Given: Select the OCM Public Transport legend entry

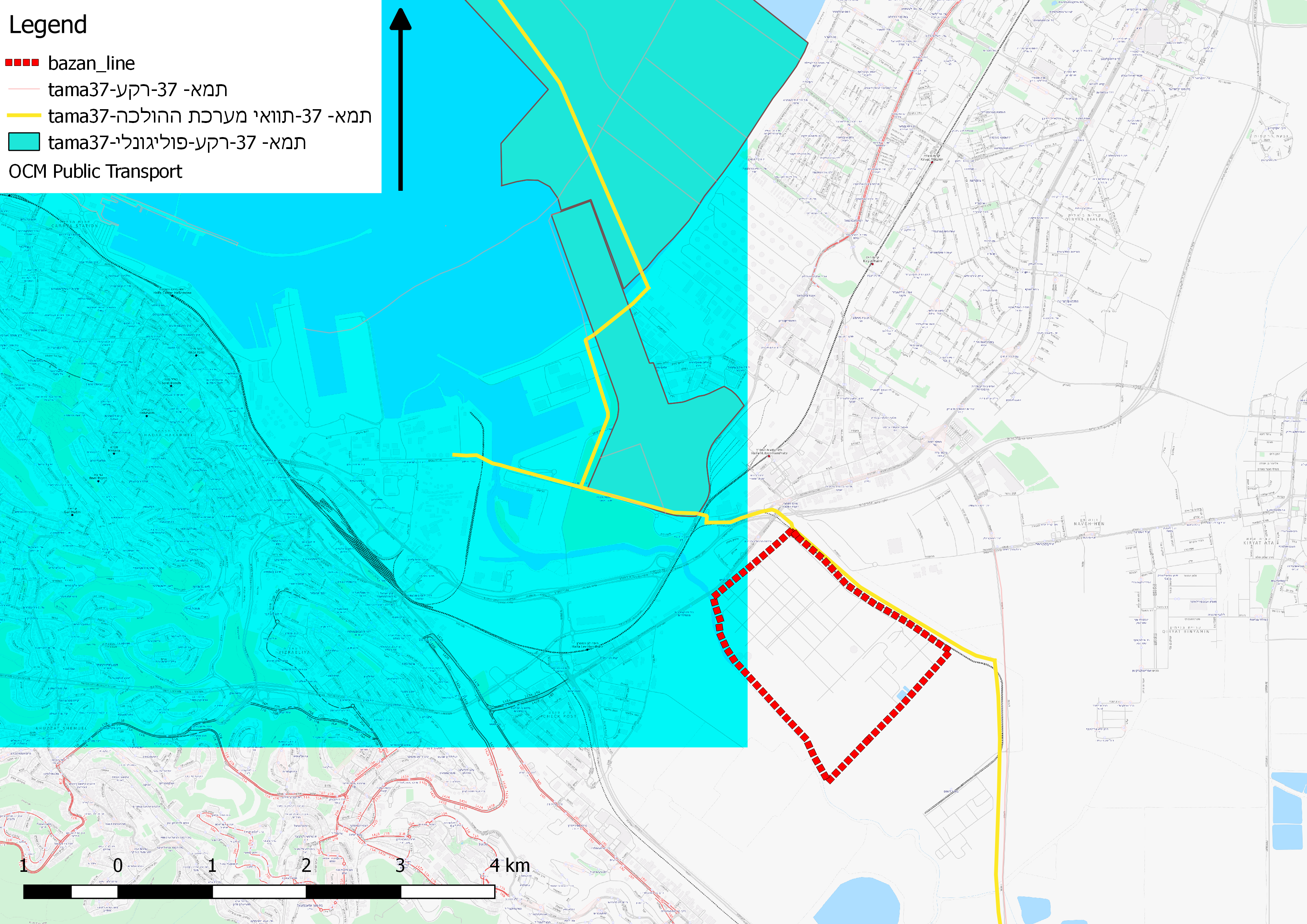Looking at the screenshot, I should click(x=95, y=171).
